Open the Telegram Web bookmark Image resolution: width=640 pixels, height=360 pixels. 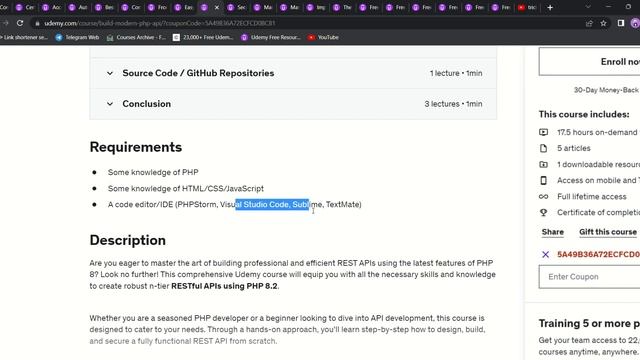pos(77,37)
